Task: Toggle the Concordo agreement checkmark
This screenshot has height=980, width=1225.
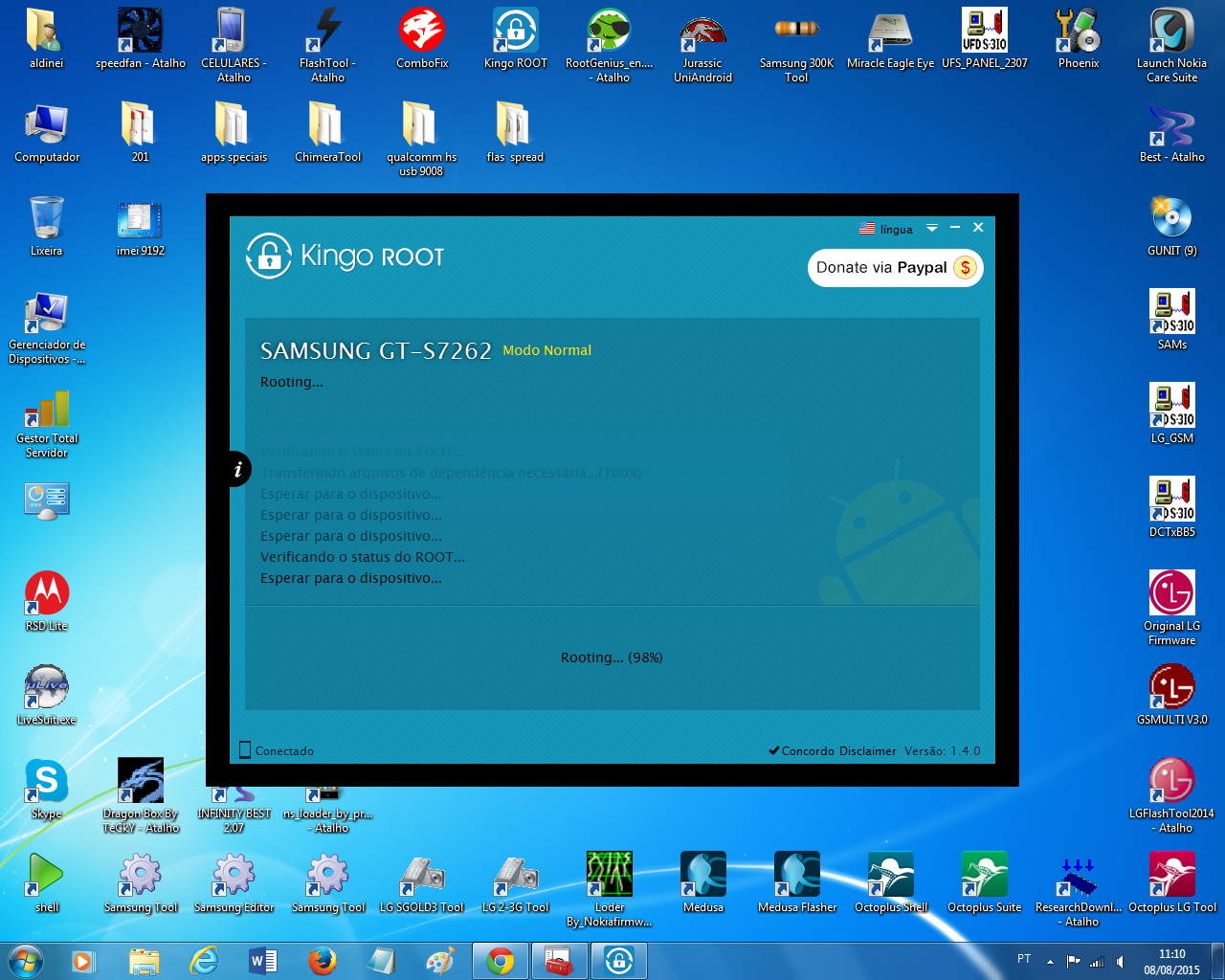Action: (773, 750)
